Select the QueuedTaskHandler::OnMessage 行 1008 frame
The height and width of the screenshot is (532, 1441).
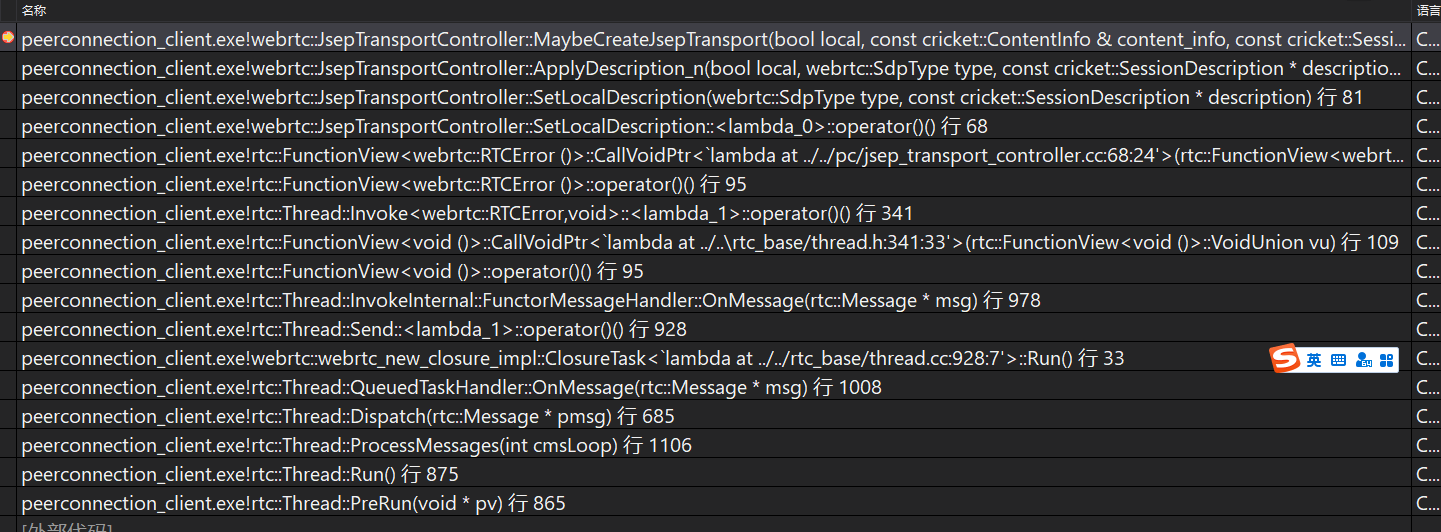451,388
